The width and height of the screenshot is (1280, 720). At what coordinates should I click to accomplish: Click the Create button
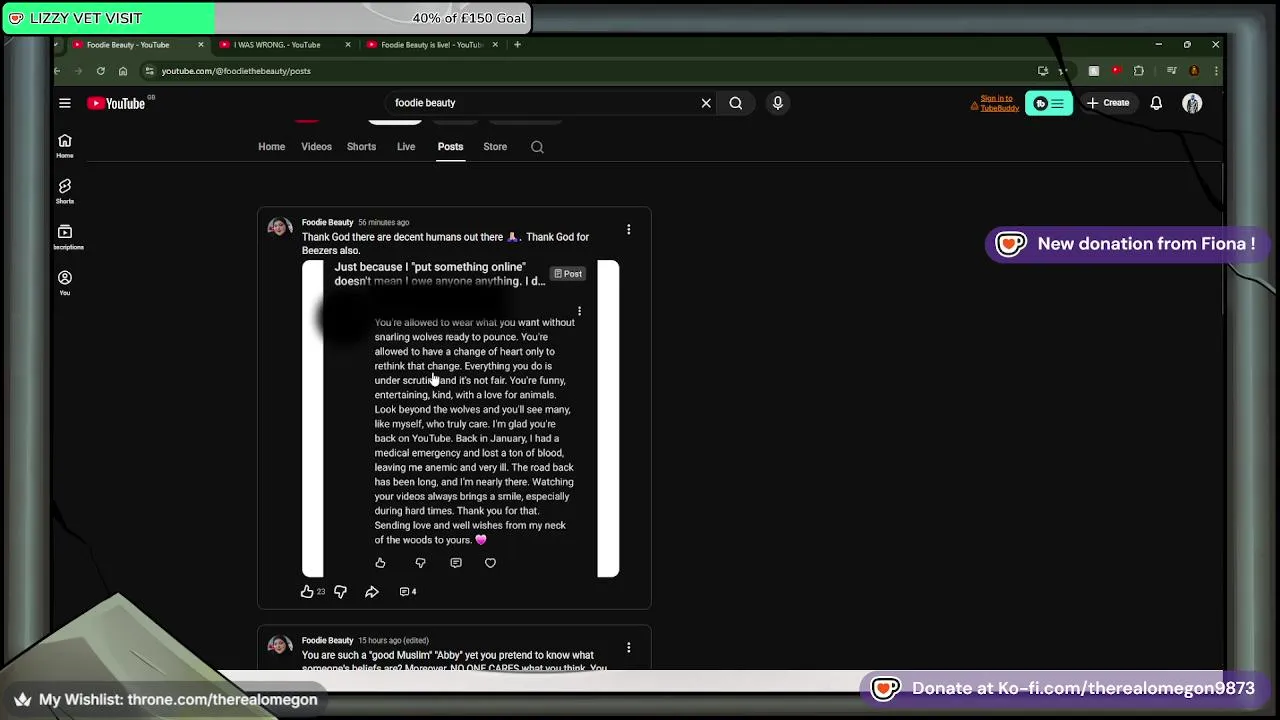(x=1108, y=103)
